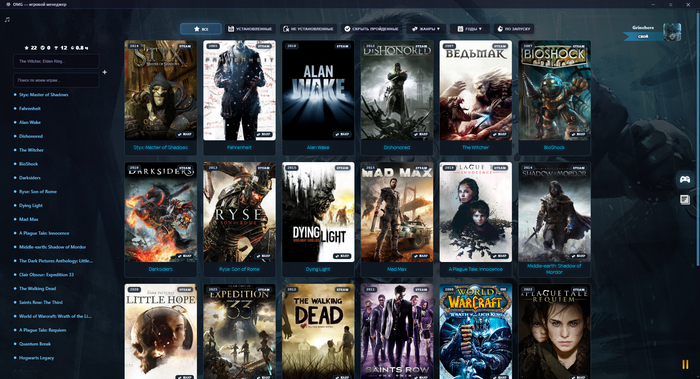This screenshot has width=700, height=379.
Task: Open the Saints Row game cover
Action: click(397, 332)
